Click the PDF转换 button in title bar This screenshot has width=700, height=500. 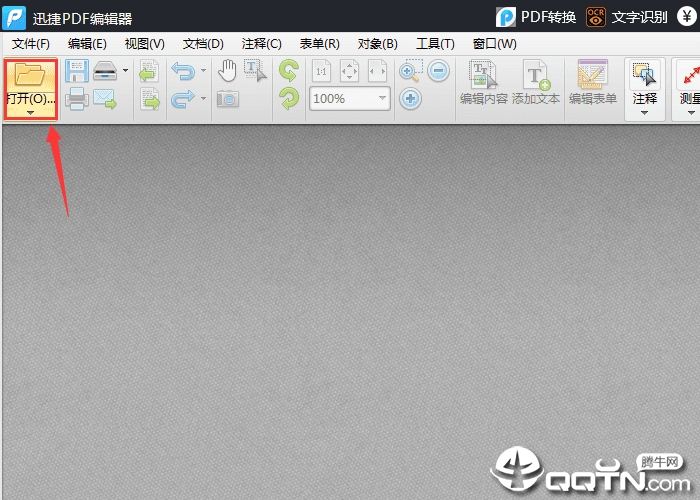[536, 17]
